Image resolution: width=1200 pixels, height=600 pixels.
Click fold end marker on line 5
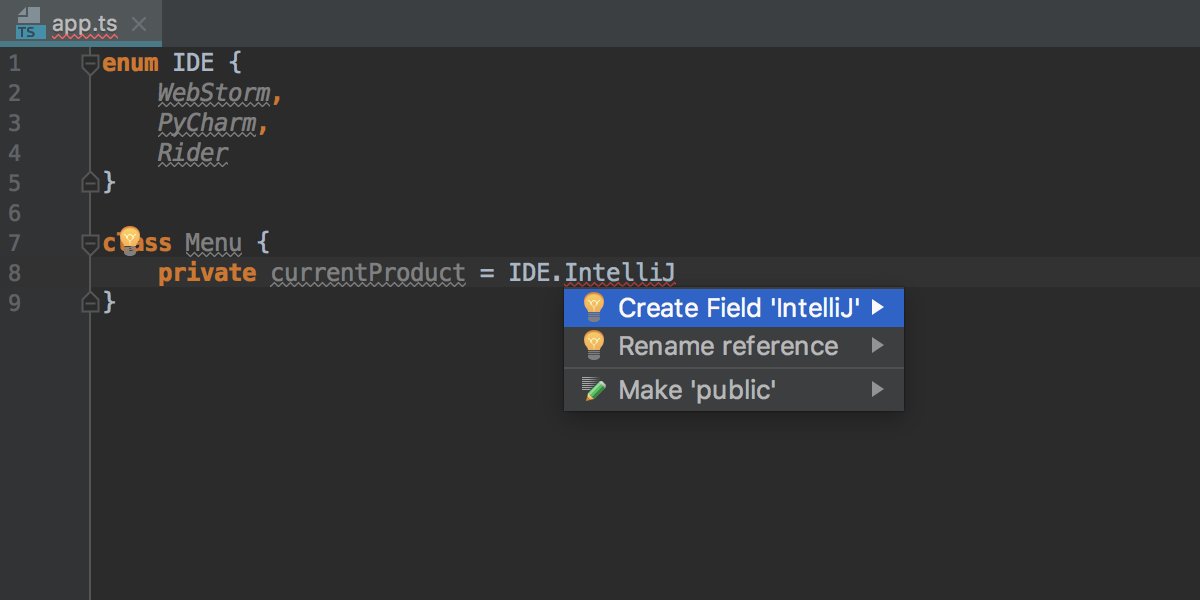point(90,183)
